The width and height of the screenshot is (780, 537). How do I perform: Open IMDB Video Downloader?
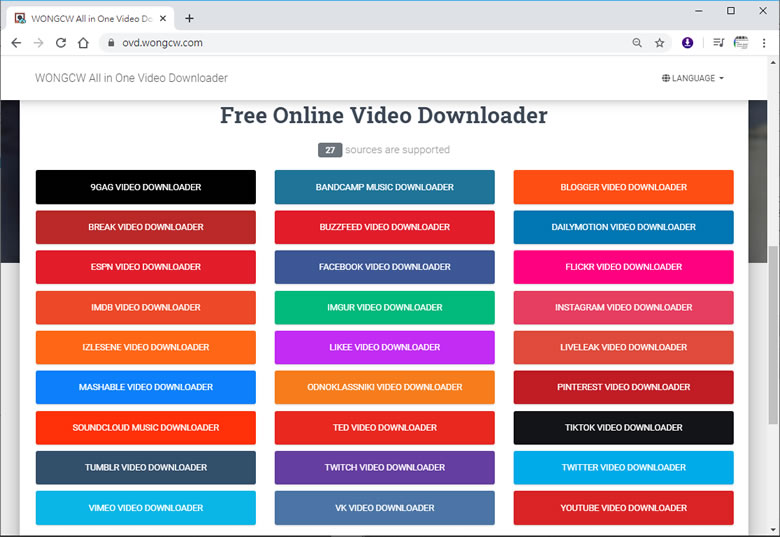[146, 307]
